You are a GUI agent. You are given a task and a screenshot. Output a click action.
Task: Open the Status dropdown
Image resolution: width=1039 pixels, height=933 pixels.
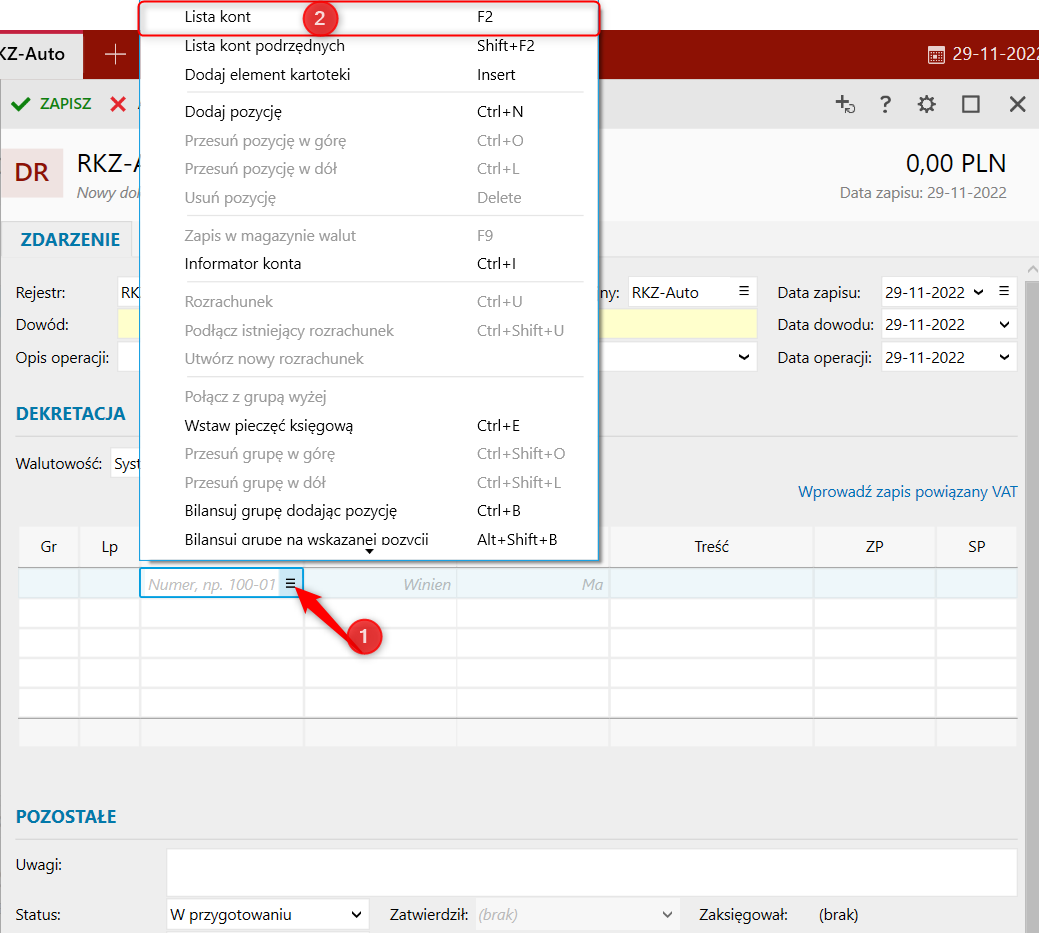(268, 914)
